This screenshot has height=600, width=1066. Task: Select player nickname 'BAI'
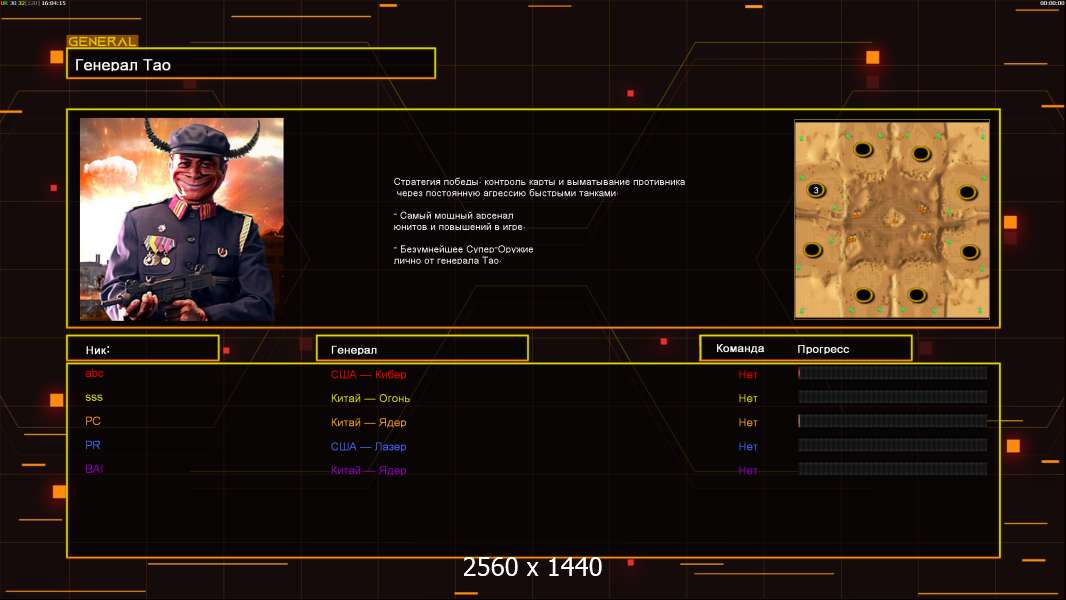coord(94,469)
